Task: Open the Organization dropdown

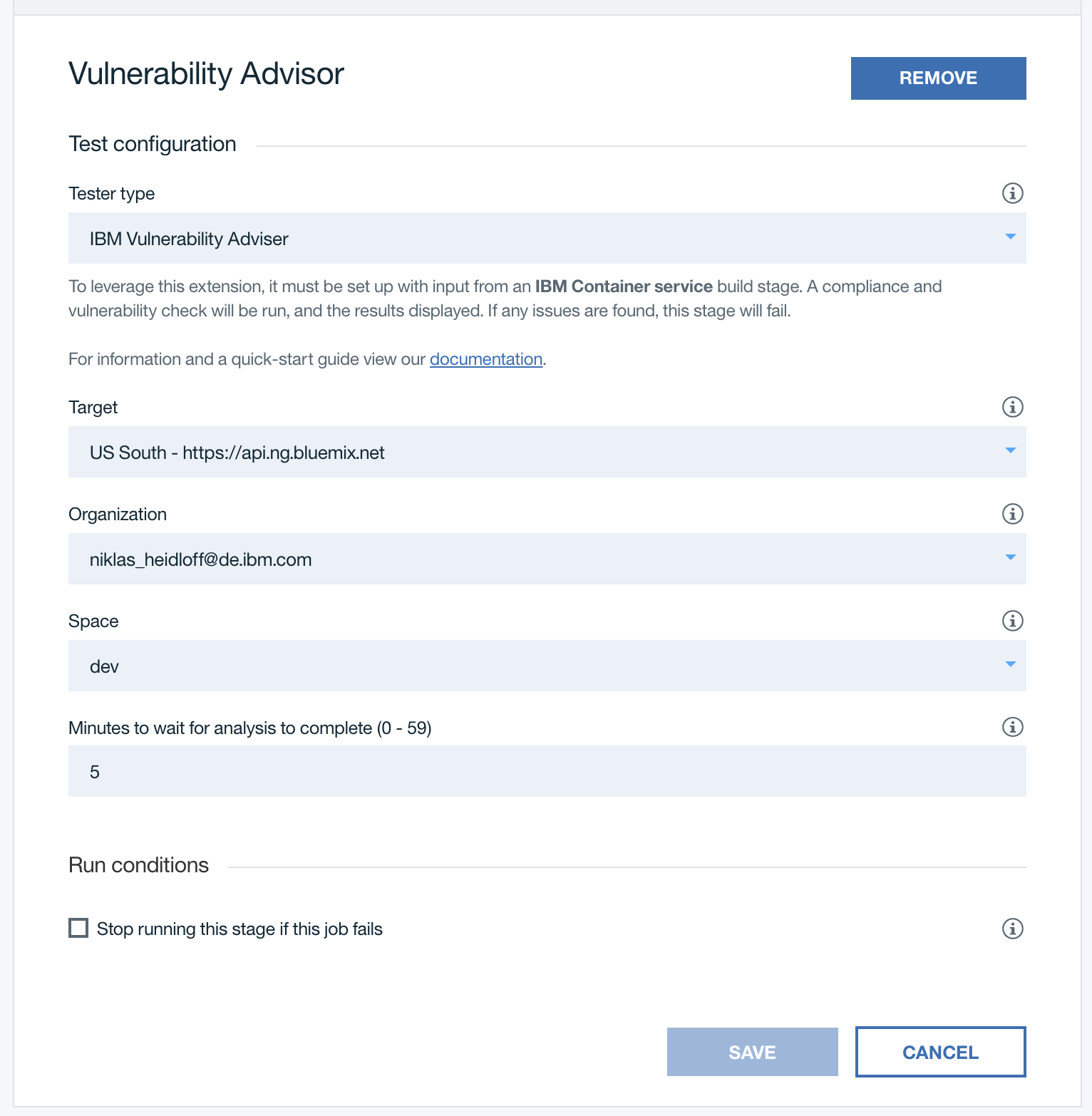Action: point(547,559)
